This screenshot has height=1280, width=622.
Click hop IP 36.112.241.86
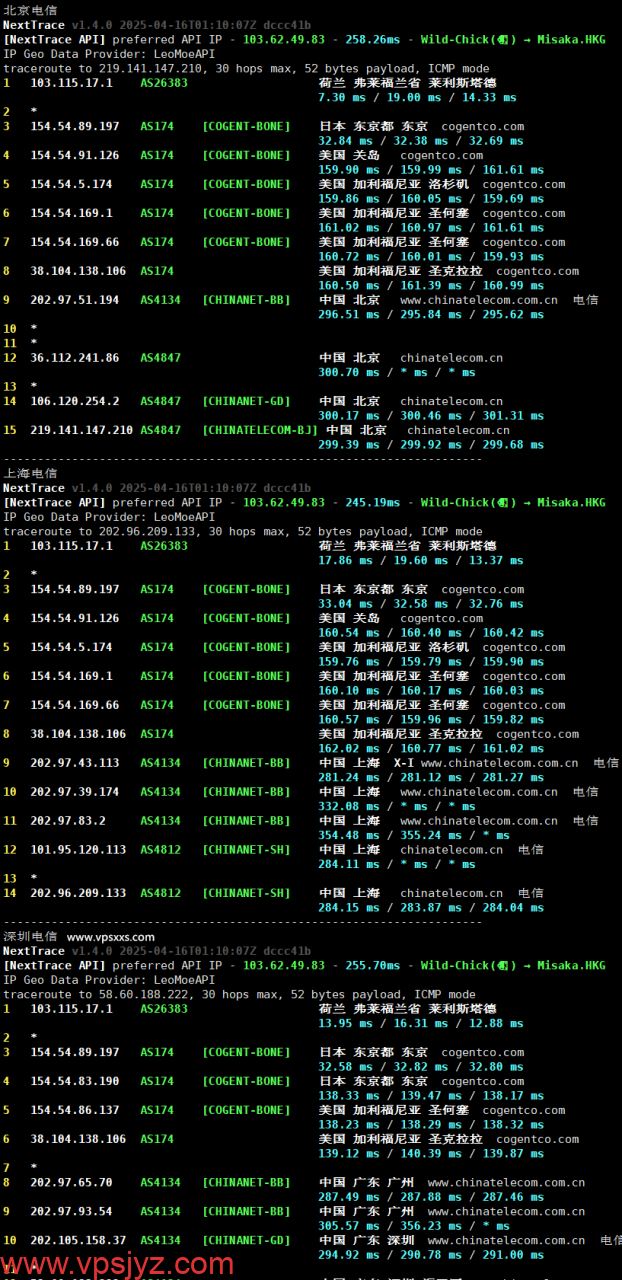click(x=74, y=358)
